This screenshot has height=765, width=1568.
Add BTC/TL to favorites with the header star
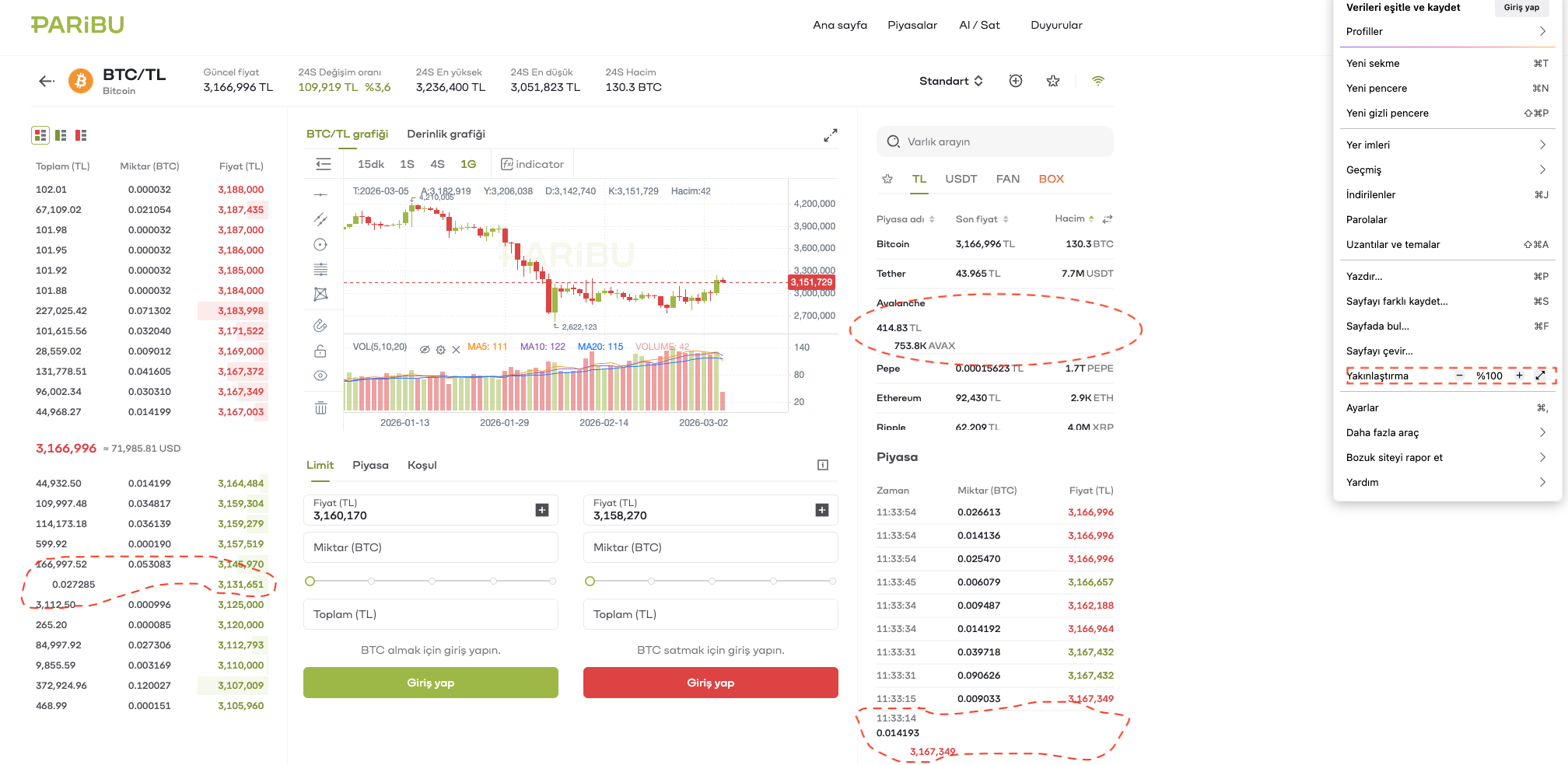click(x=1053, y=81)
